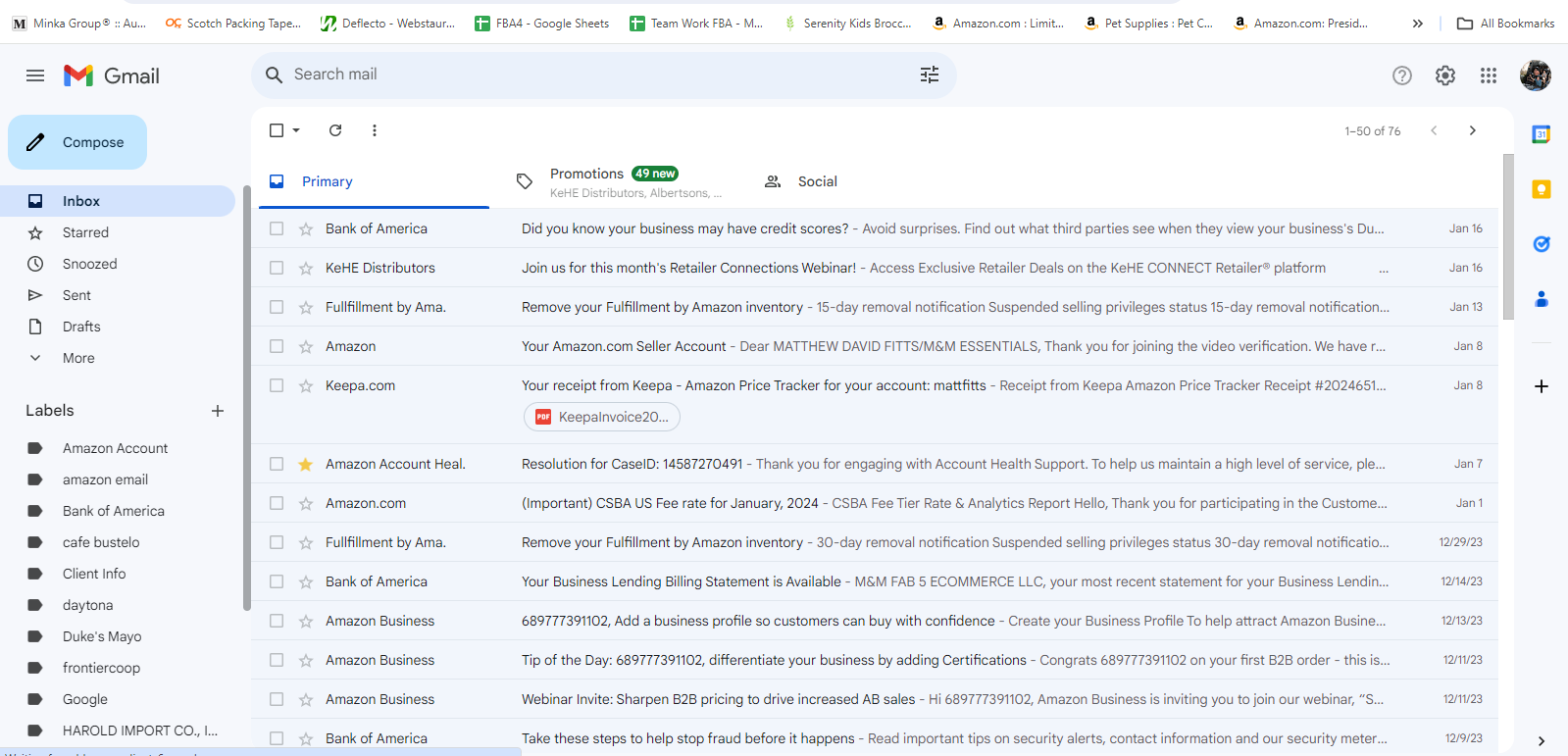The height and width of the screenshot is (756, 1568).
Task: Open the Inbox folder
Action: tap(118, 201)
